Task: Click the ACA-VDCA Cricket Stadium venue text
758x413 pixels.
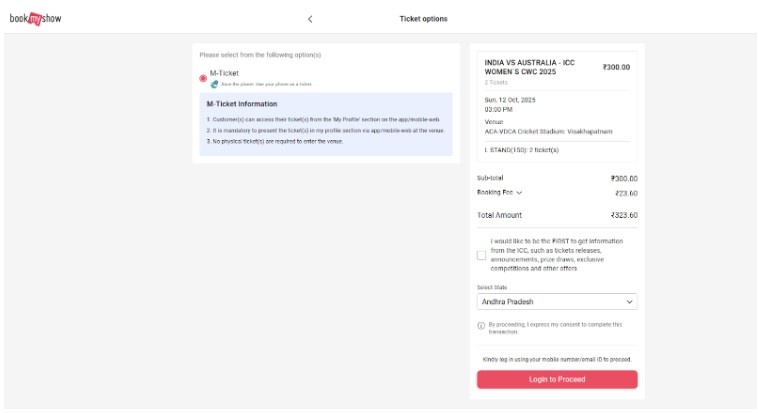Action: [548, 131]
